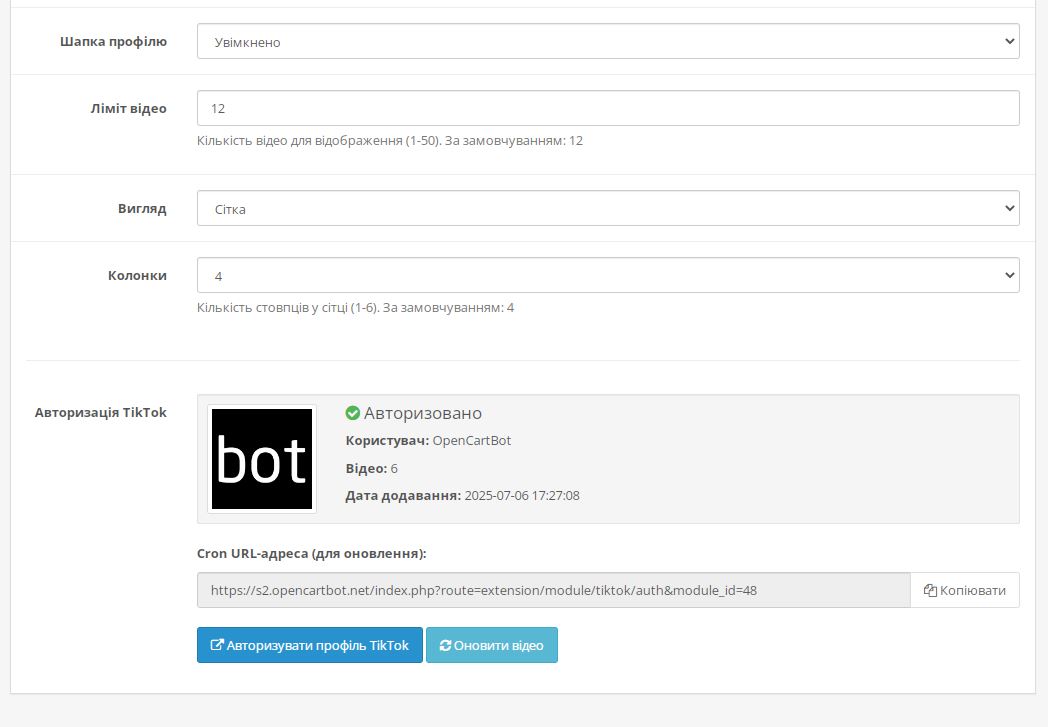
Task: Click the Шапка профілю label
Action: (x=113, y=41)
